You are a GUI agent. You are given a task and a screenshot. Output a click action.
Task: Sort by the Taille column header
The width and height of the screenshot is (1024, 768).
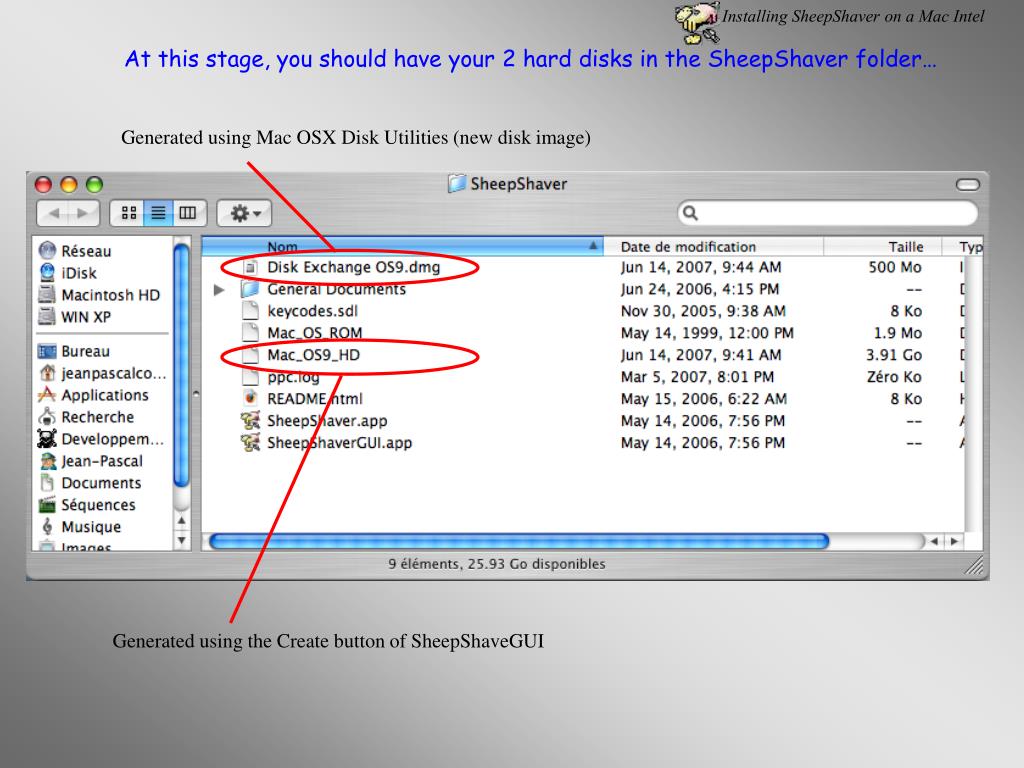883,246
